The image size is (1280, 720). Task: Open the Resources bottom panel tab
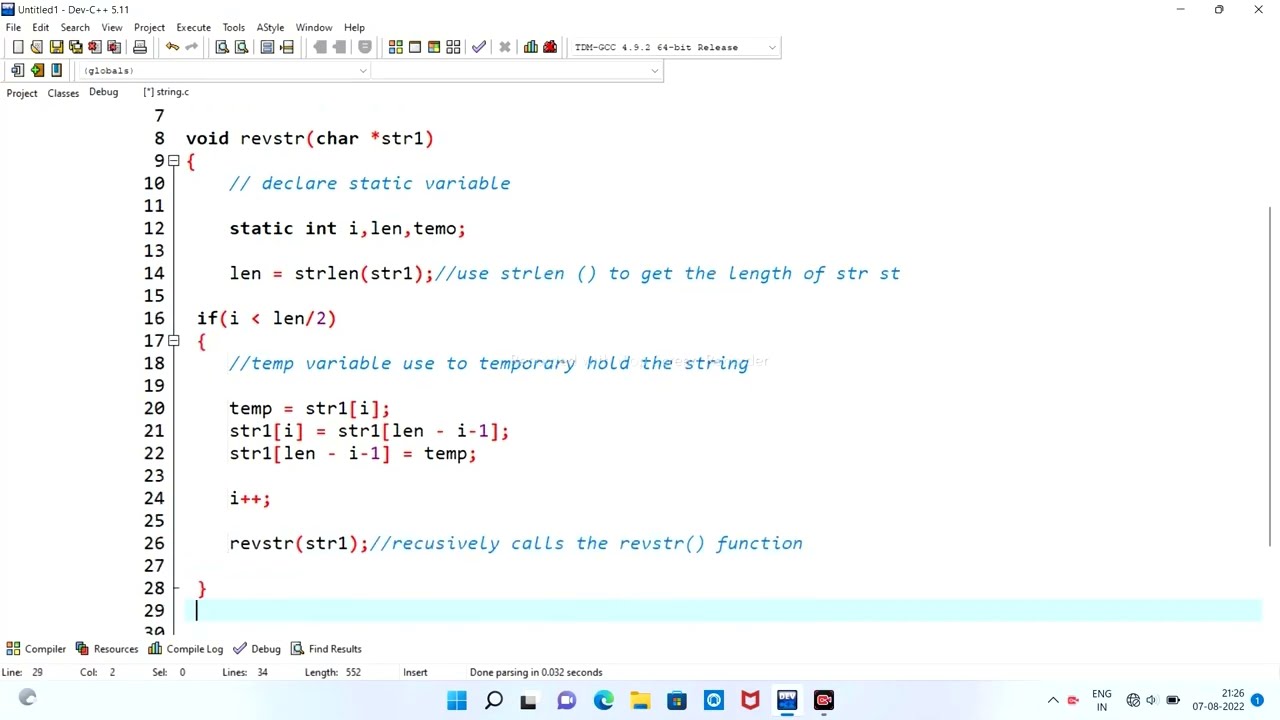coord(106,649)
